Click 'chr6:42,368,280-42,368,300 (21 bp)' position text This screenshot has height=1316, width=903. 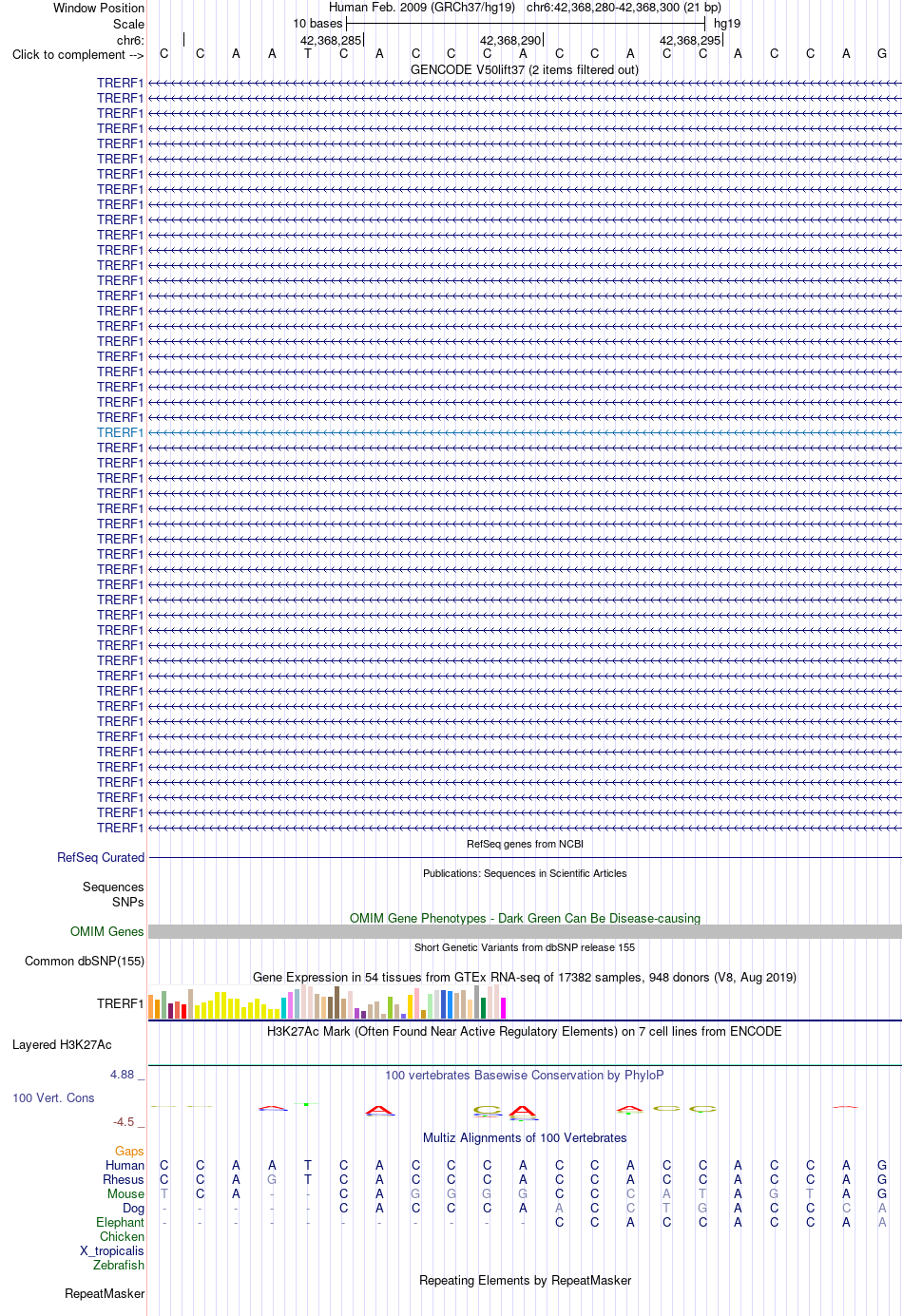coord(624,7)
